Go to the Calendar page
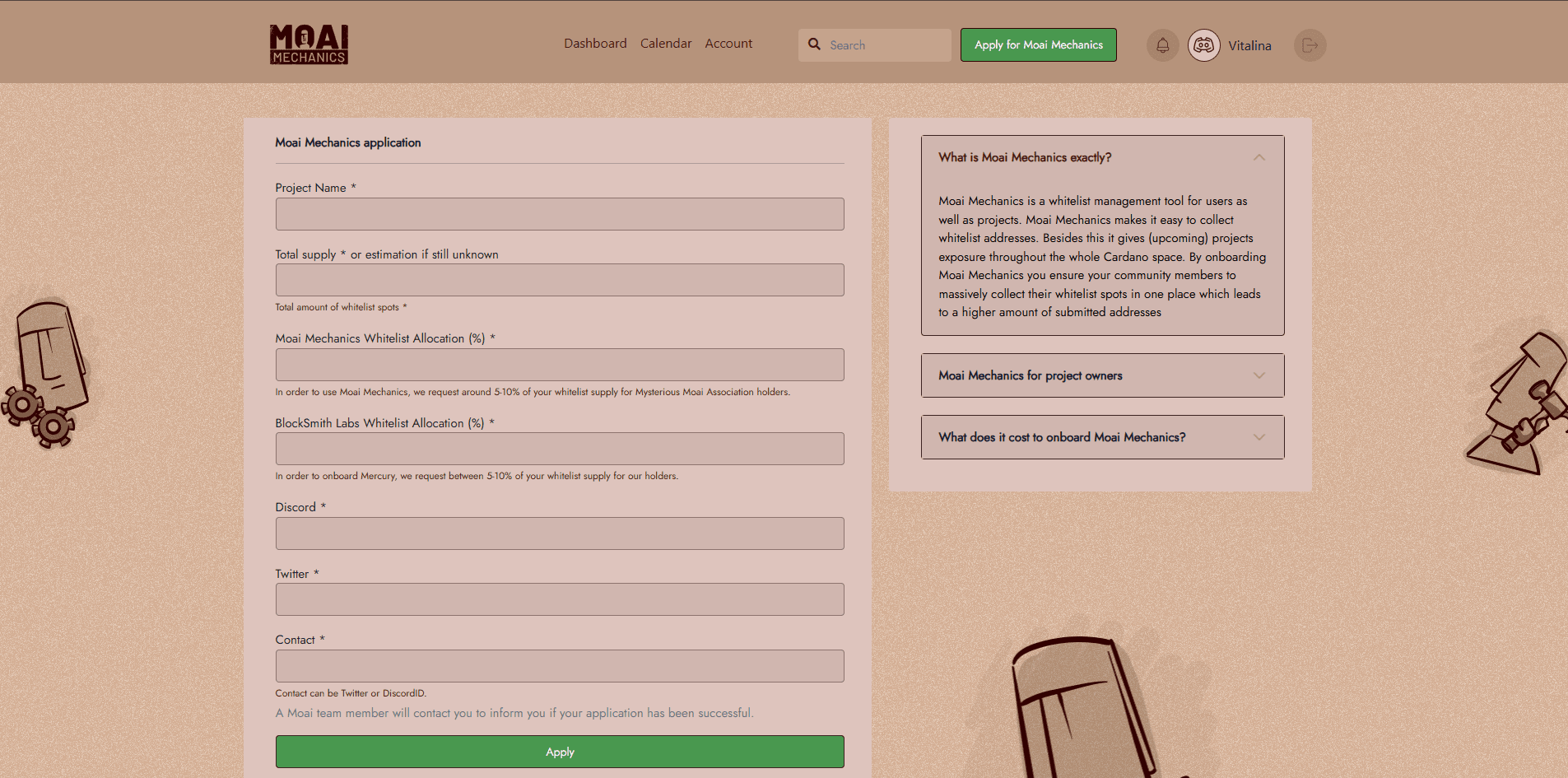Screen dimensions: 1568x778 point(666,44)
